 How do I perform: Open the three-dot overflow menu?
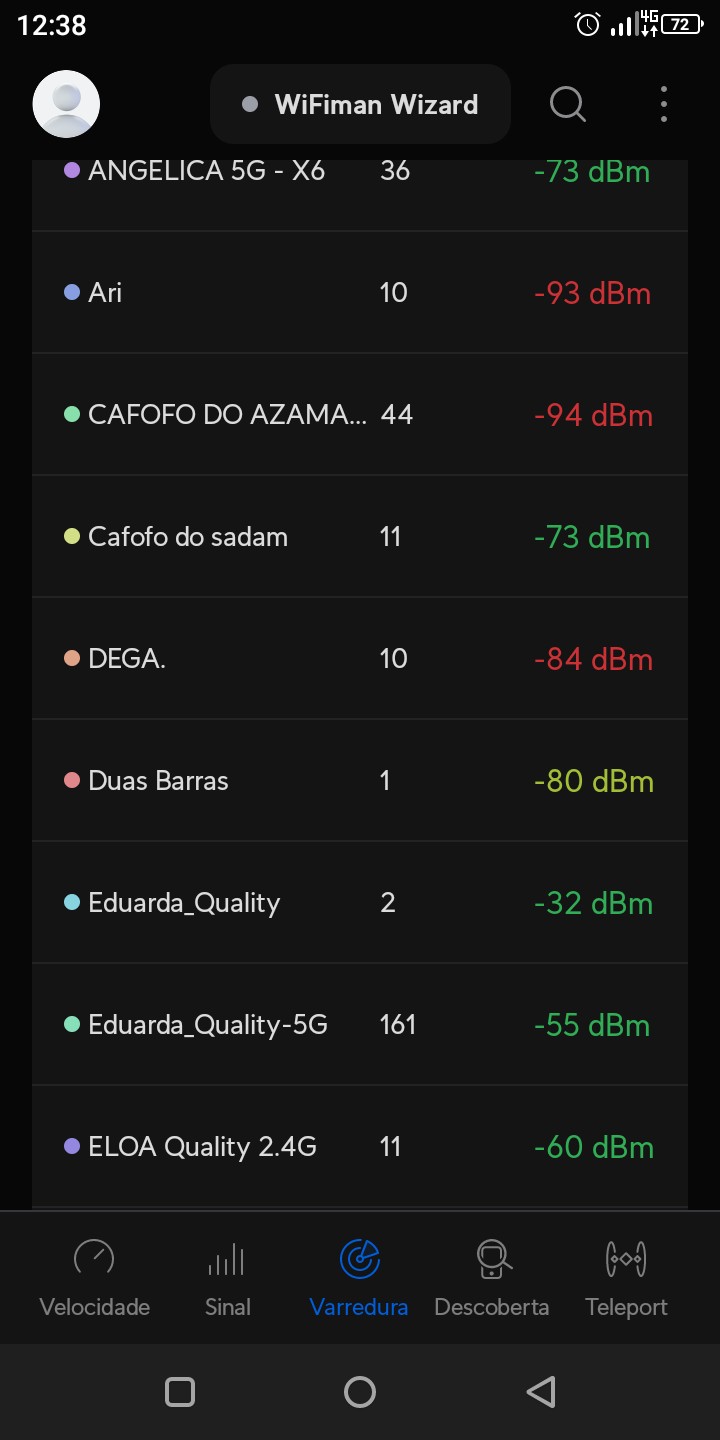(x=664, y=104)
